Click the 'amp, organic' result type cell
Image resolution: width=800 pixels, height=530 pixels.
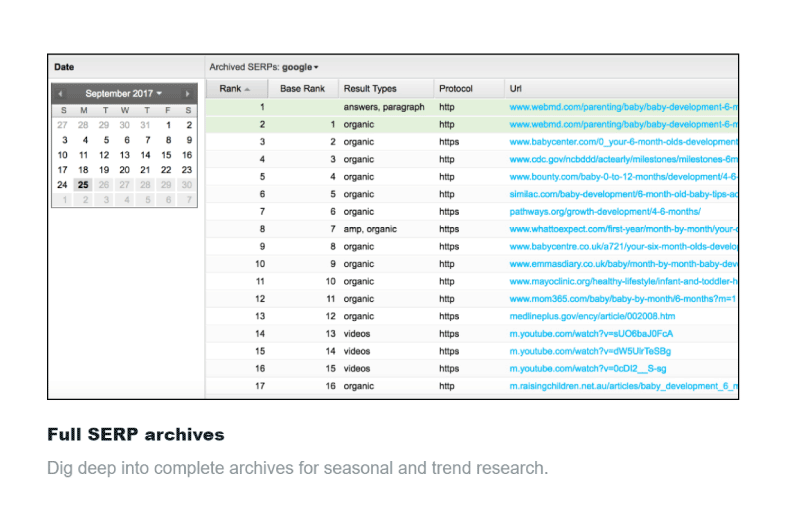pos(370,229)
